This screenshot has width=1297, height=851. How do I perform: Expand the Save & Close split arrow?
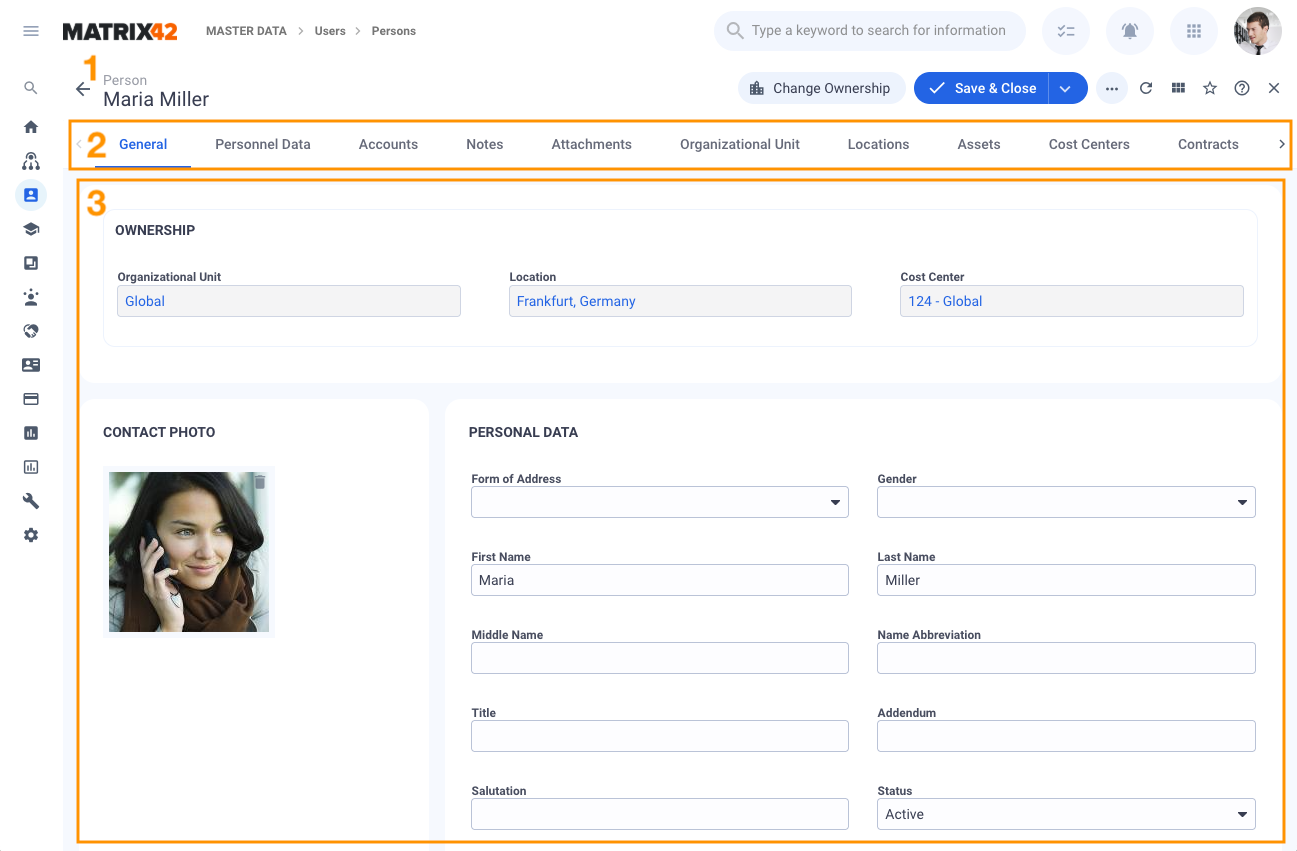[x=1066, y=88]
